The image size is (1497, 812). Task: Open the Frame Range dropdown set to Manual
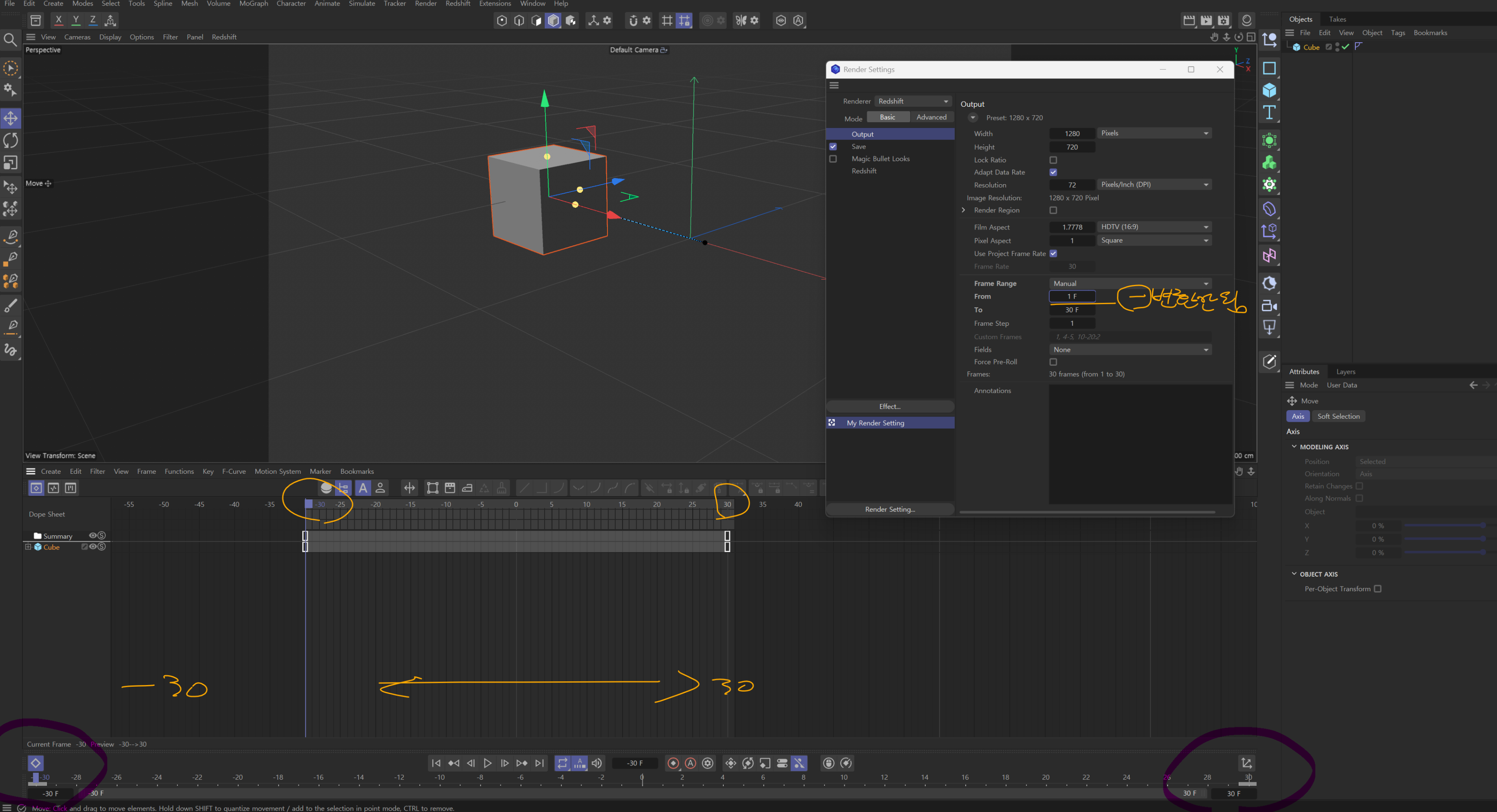1130,284
